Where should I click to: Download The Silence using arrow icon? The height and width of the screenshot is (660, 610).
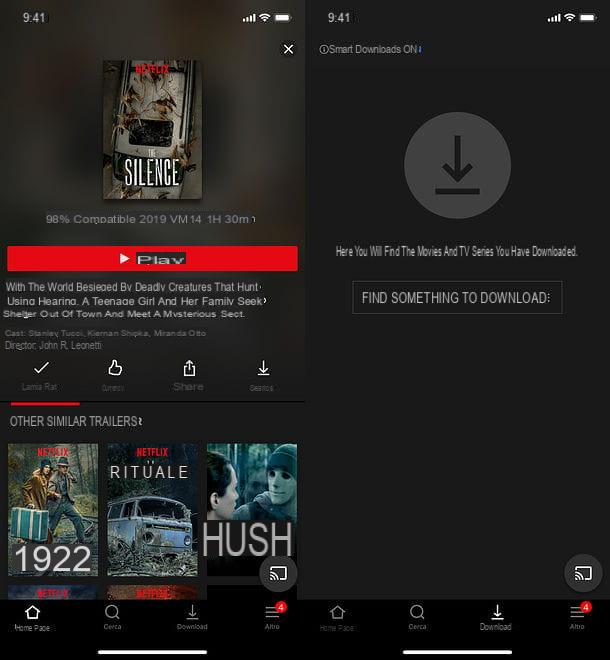coord(263,368)
